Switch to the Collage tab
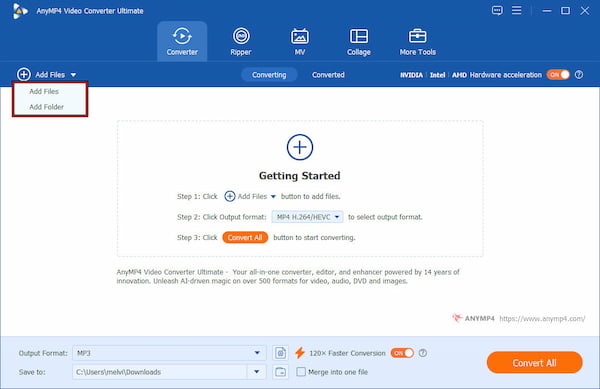 pyautogui.click(x=359, y=41)
